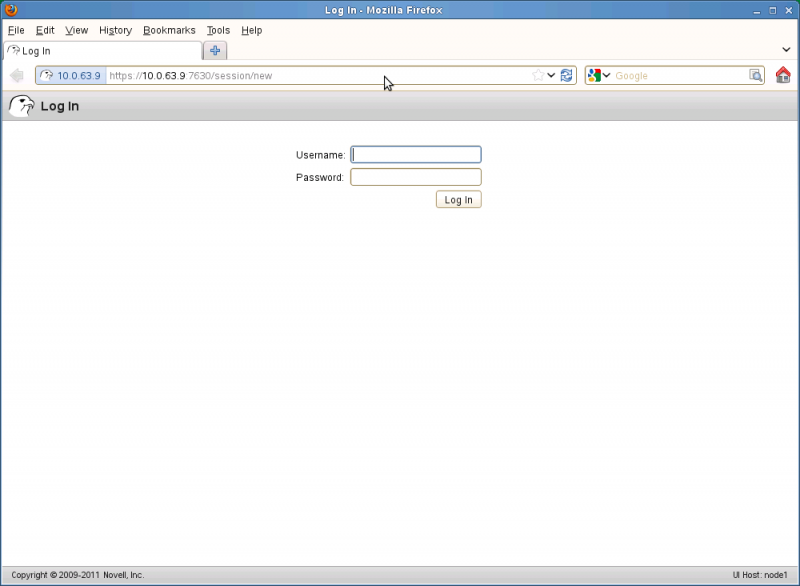This screenshot has width=800, height=586.
Task: Open the File menu
Action: 16,30
